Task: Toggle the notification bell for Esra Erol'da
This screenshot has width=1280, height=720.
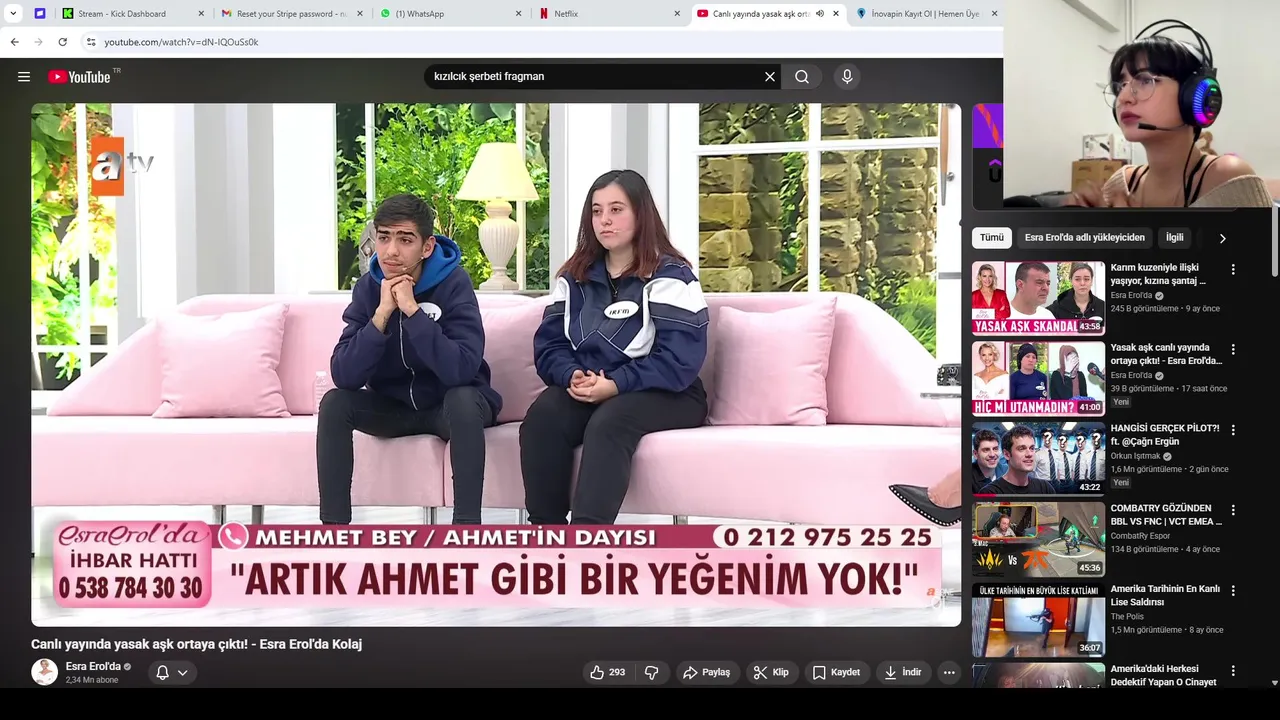Action: [162, 673]
